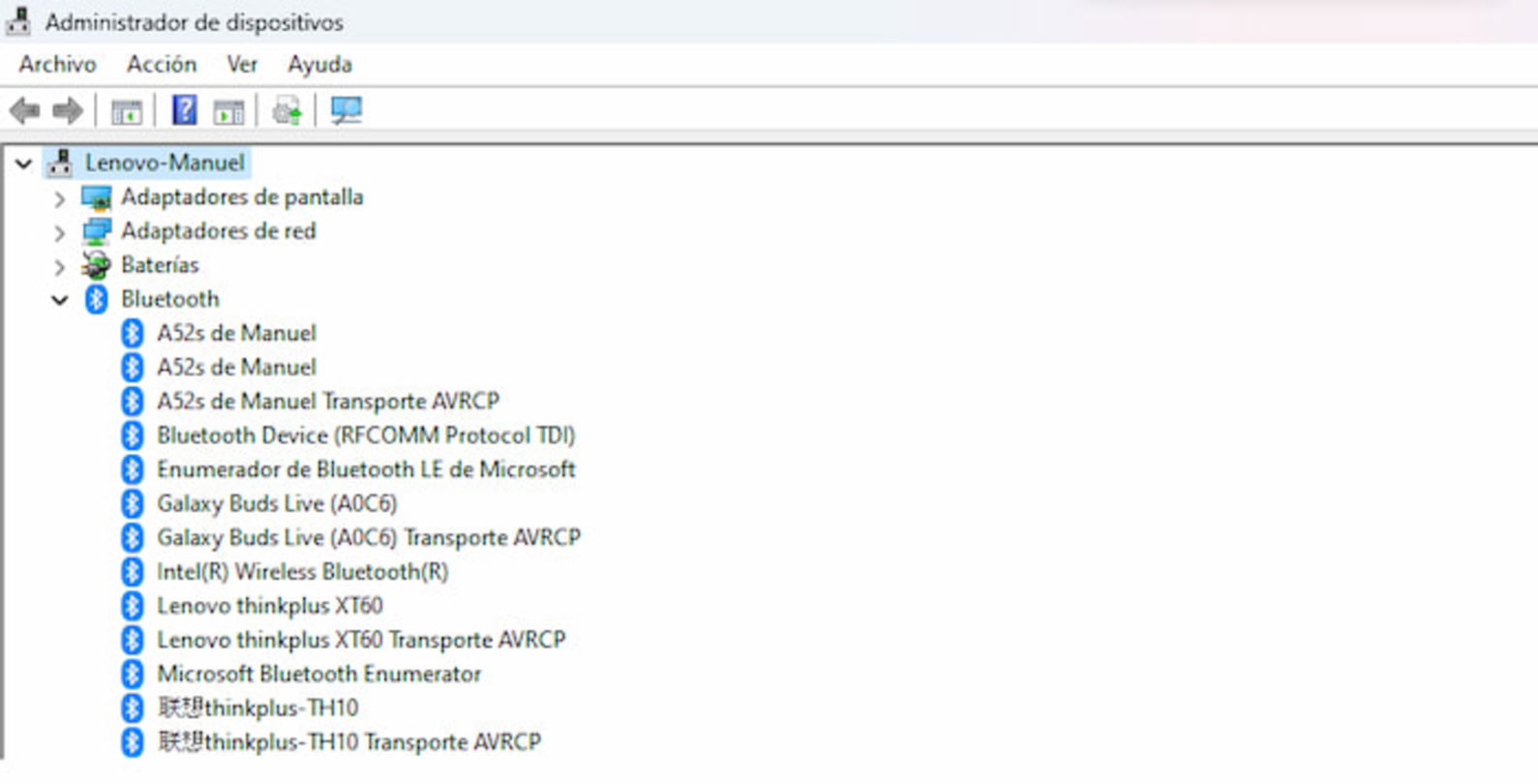Screen dimensions: 1538x784
Task: Click icon beside Lenovo thinkplus XT60 Transporte AVRCP
Action: [133, 640]
